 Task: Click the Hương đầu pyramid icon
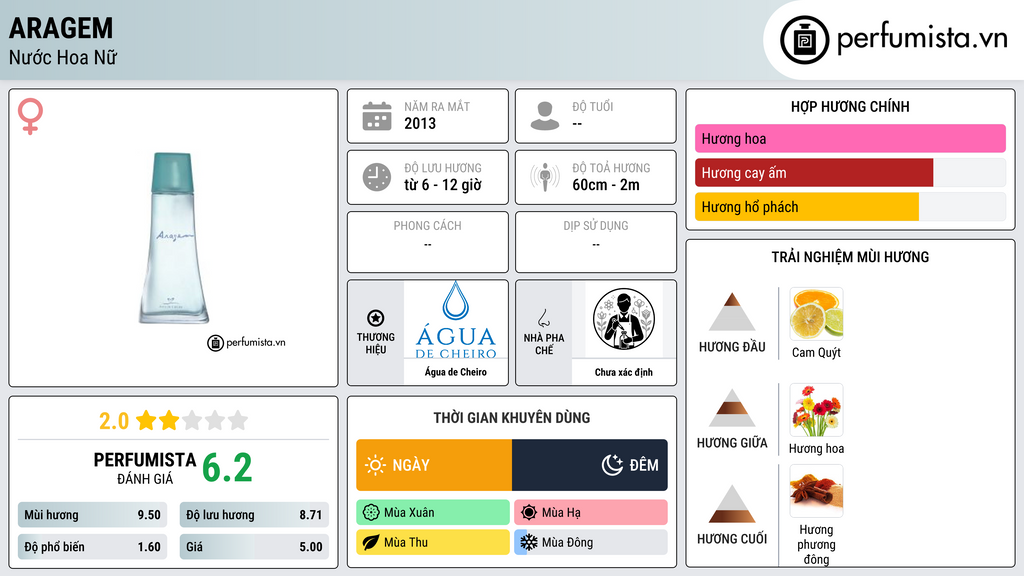732,312
